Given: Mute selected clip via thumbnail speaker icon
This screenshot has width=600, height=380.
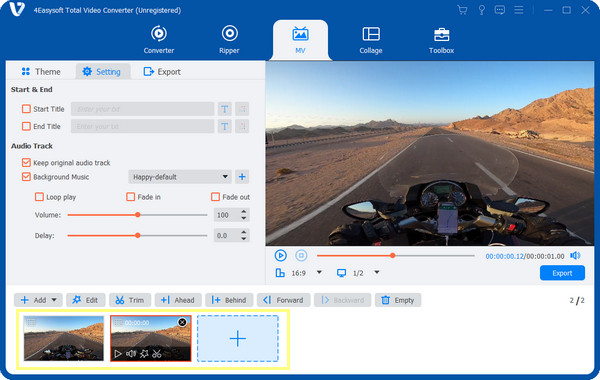Looking at the screenshot, I should click(x=131, y=354).
